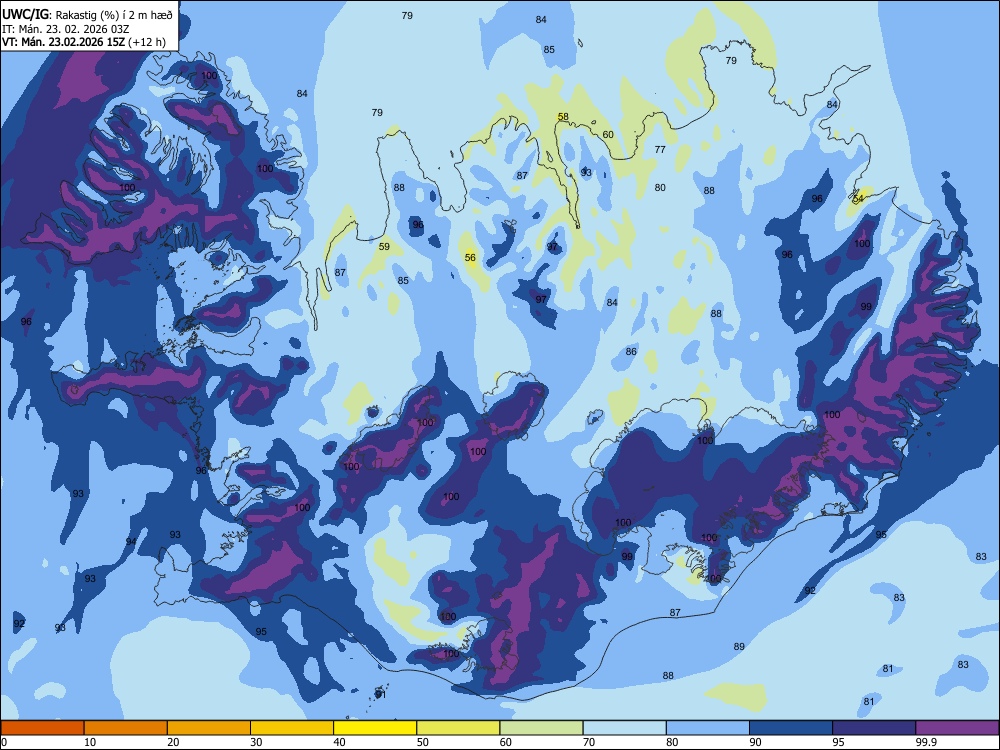Pick the 20–30% legend color block
Screen dimensions: 1000x750
(x=209, y=728)
